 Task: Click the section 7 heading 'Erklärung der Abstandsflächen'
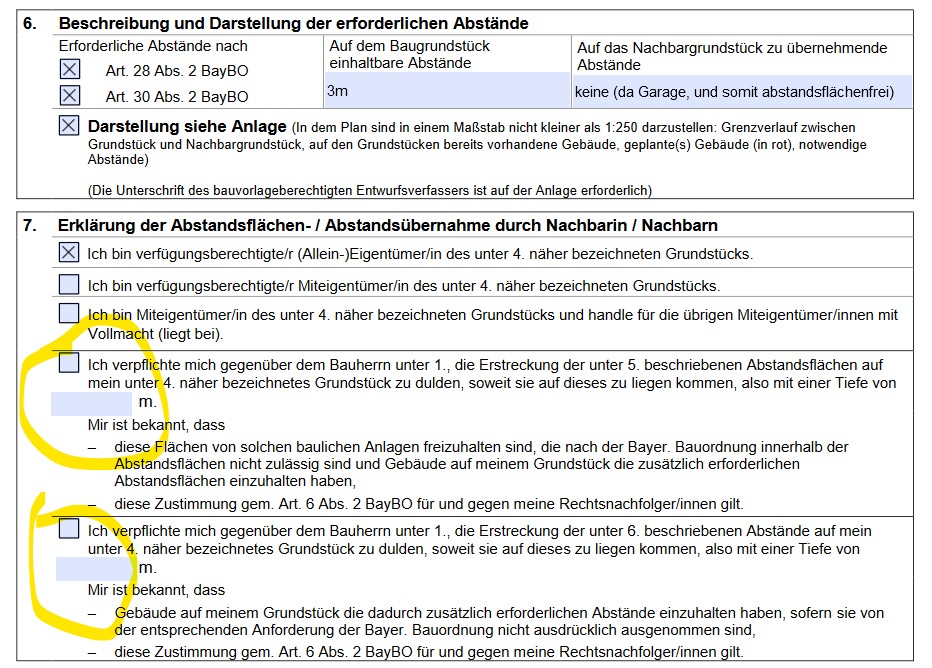(x=388, y=225)
